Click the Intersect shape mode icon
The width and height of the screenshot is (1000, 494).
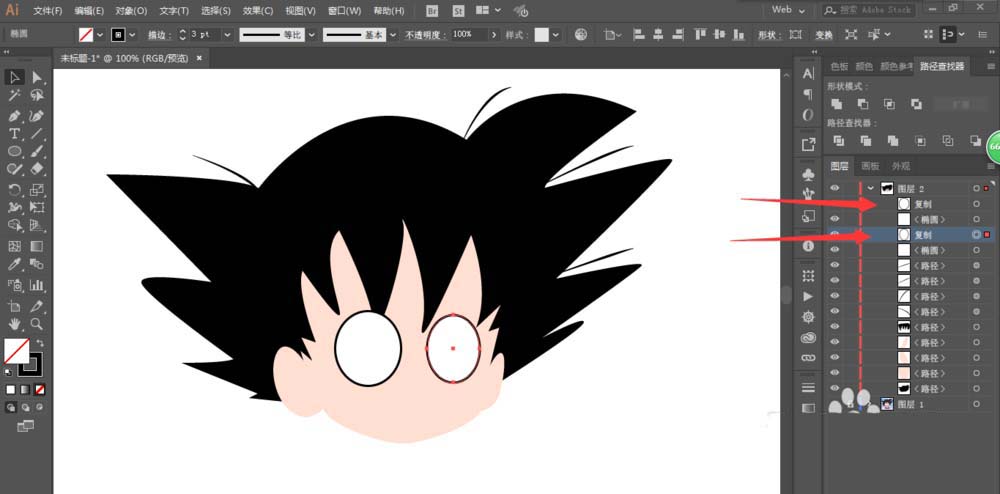click(890, 104)
